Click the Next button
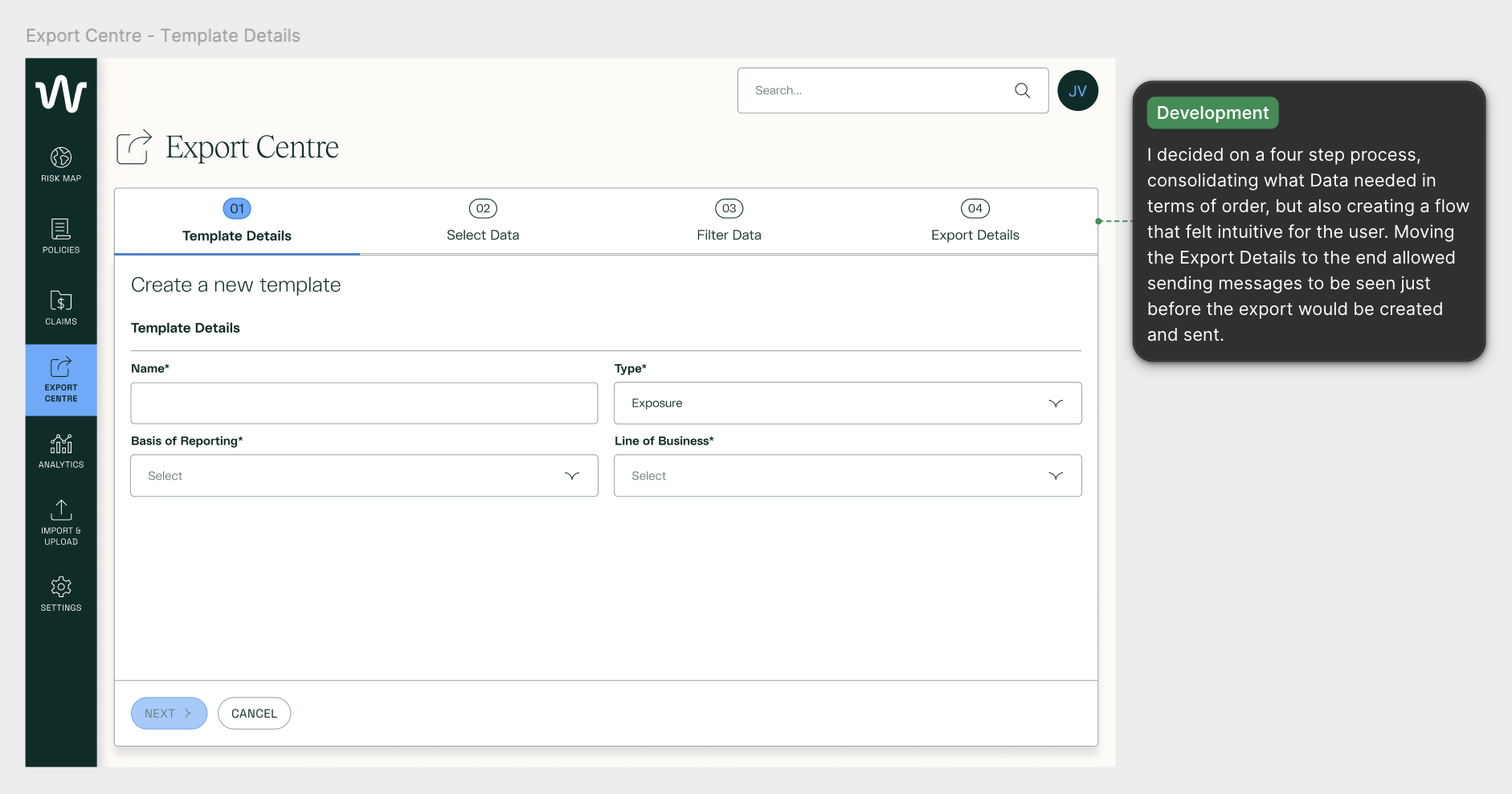Image resolution: width=1512 pixels, height=794 pixels. pos(169,714)
